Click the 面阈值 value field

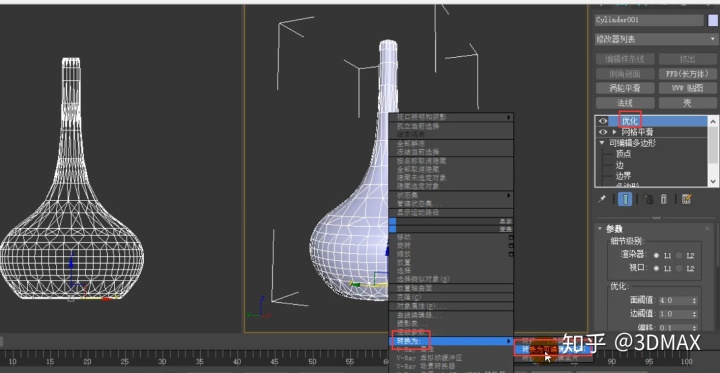coord(674,300)
